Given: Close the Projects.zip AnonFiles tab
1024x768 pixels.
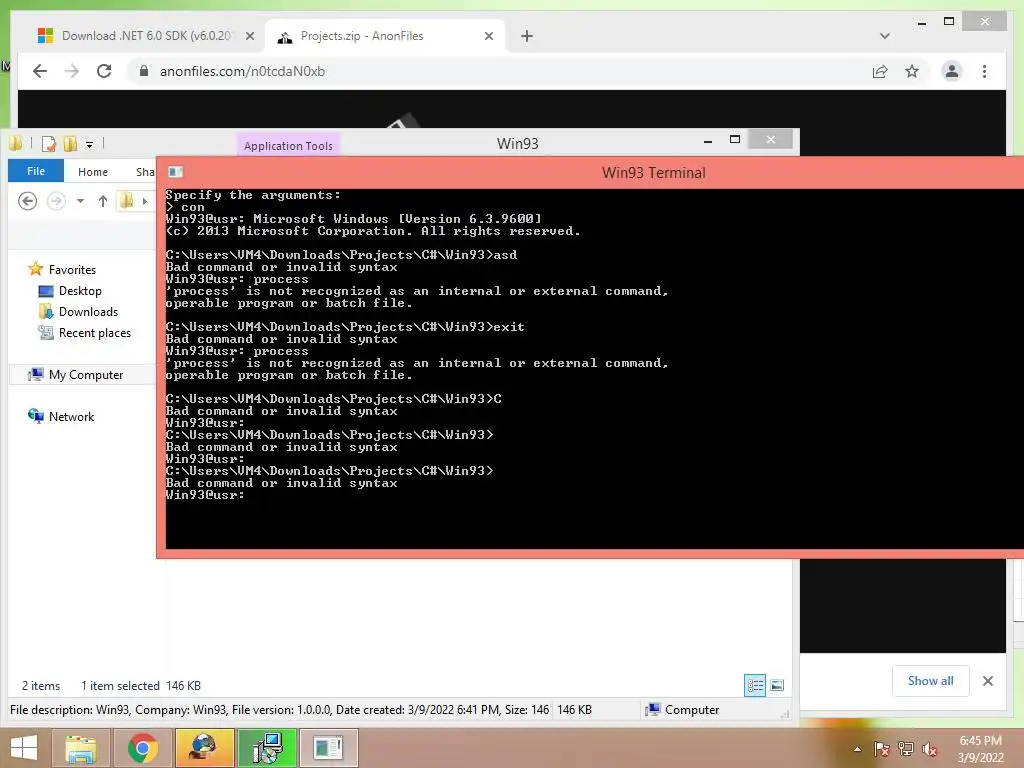Looking at the screenshot, I should click(x=488, y=36).
